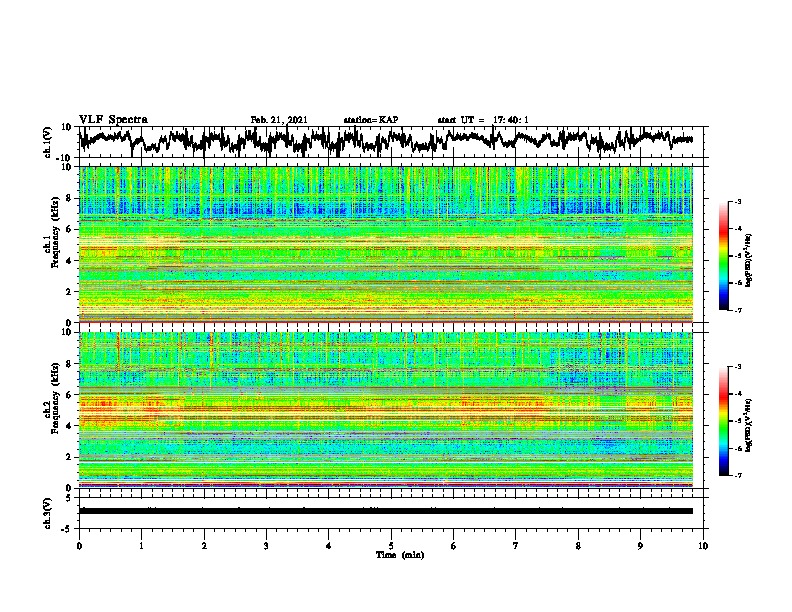This screenshot has width=792, height=612.
Task: Select the "start UT = 17:40: 1" text
Action: point(483,120)
